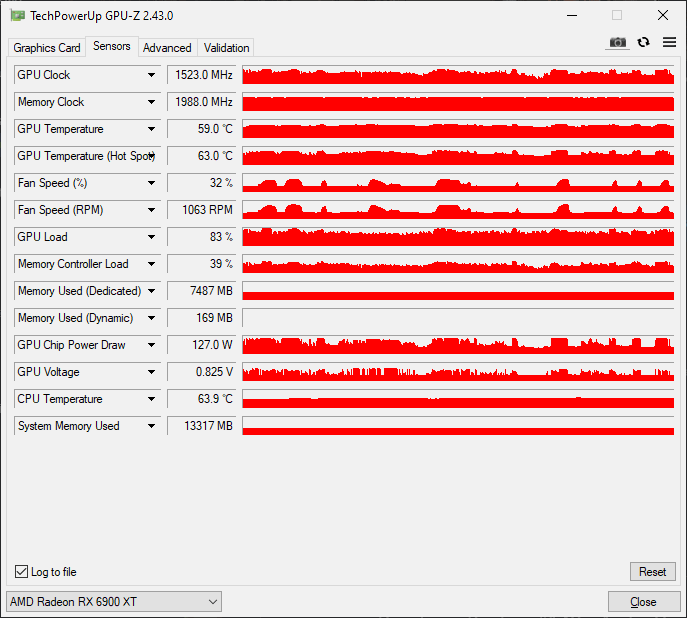Screen dimensions: 687x618
Task: Click the 39 % memory controller value
Action: click(x=201, y=264)
